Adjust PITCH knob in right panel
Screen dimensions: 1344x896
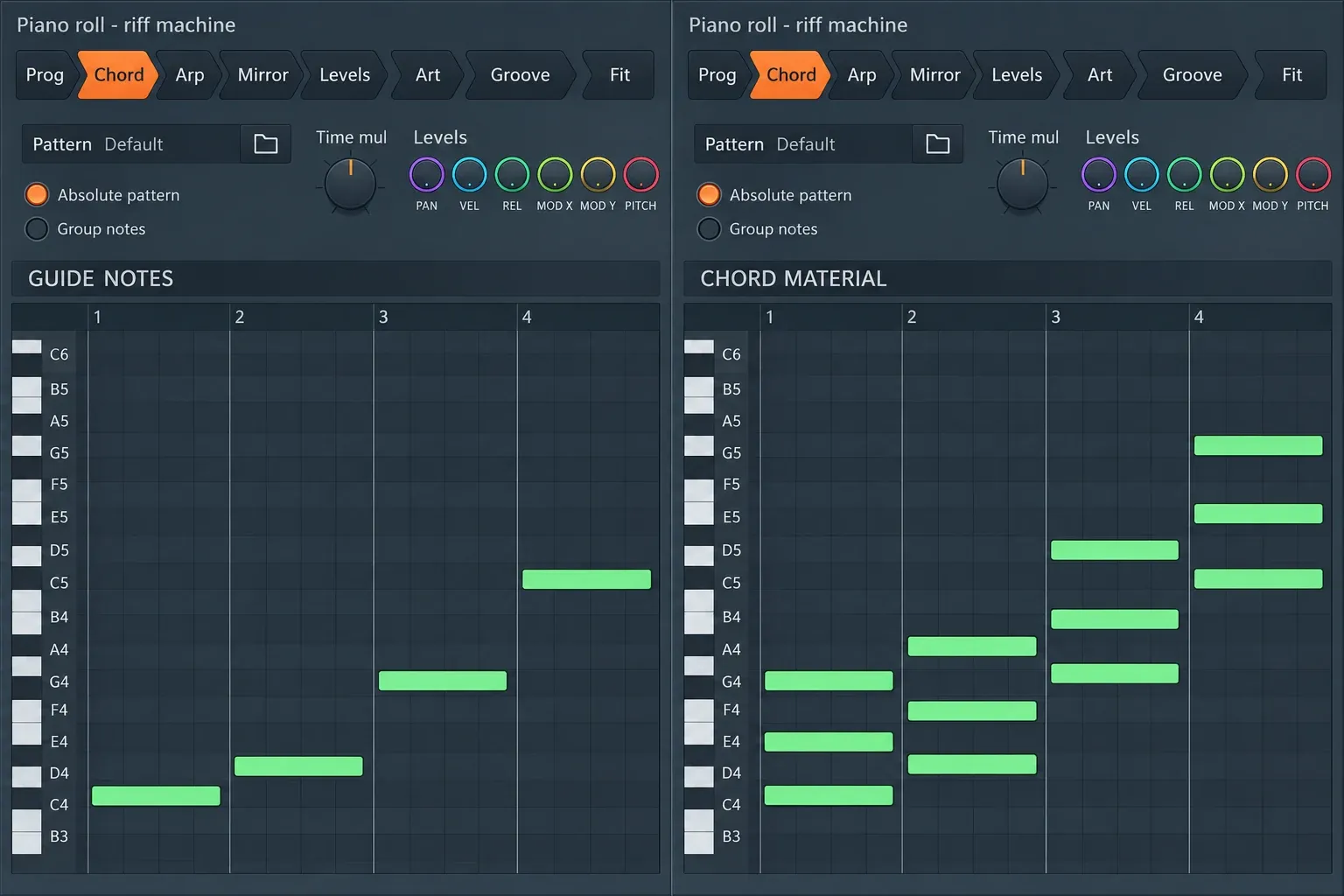pyautogui.click(x=1312, y=175)
